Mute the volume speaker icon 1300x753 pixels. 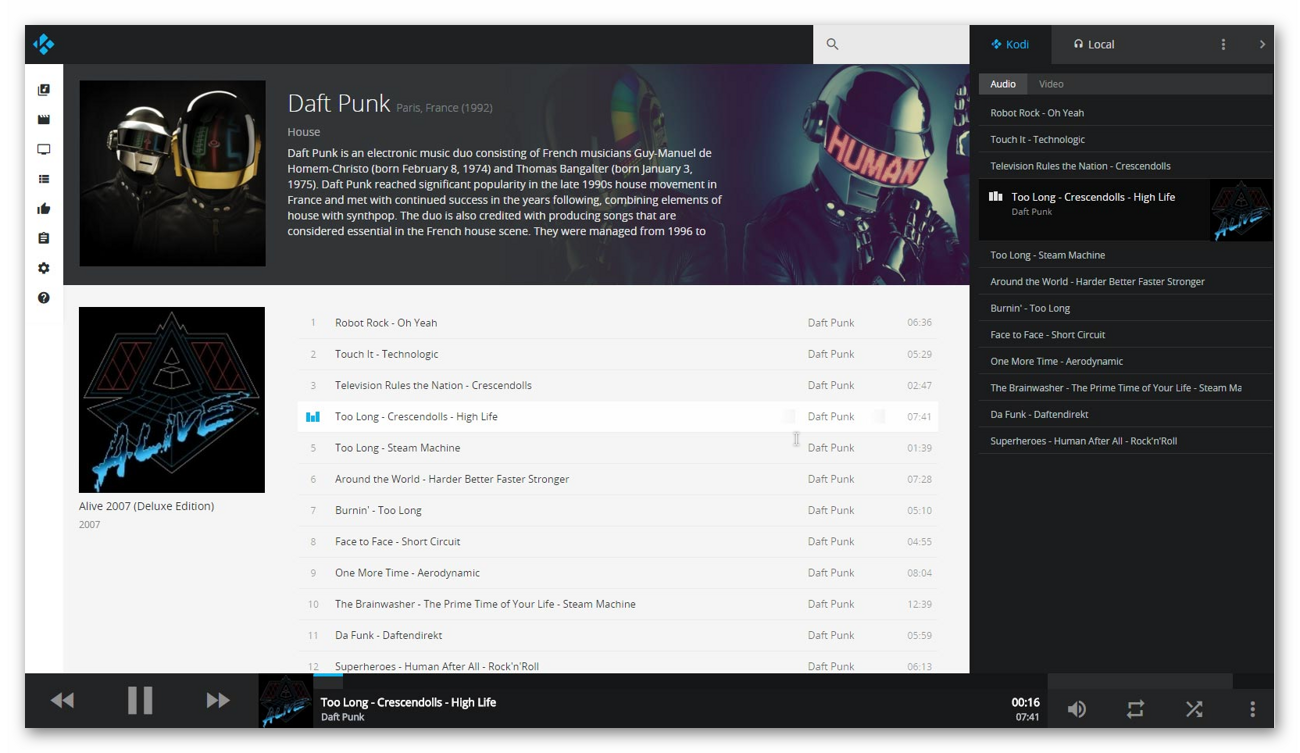[1077, 709]
